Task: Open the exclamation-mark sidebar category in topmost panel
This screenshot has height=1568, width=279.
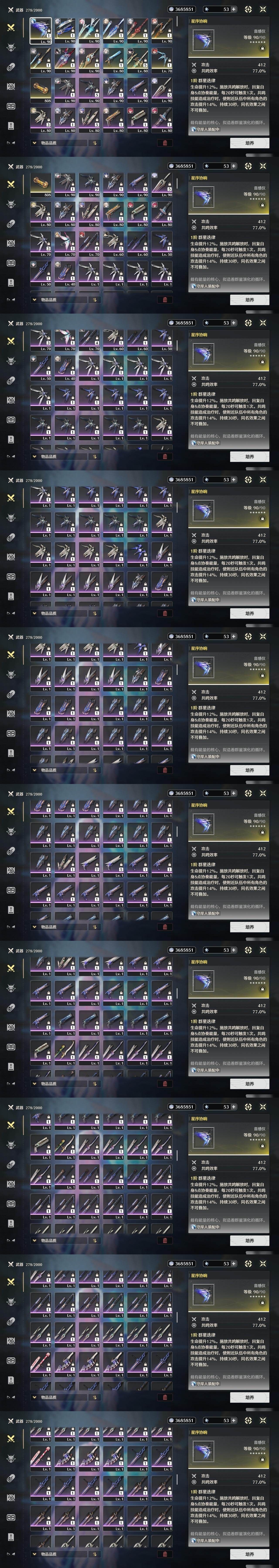Action: point(11,125)
